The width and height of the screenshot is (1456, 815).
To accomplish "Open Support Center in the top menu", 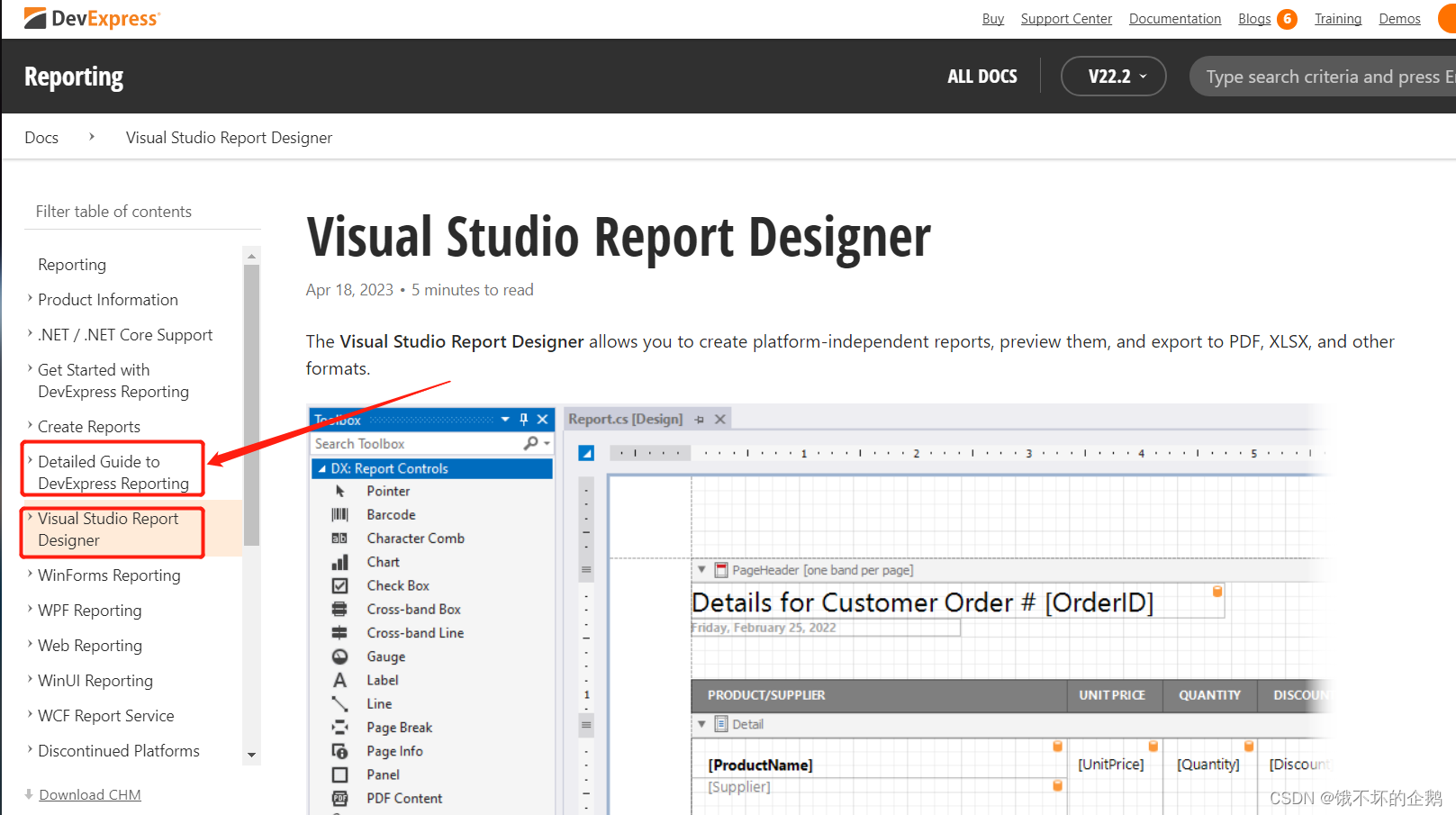I will pyautogui.click(x=1066, y=19).
